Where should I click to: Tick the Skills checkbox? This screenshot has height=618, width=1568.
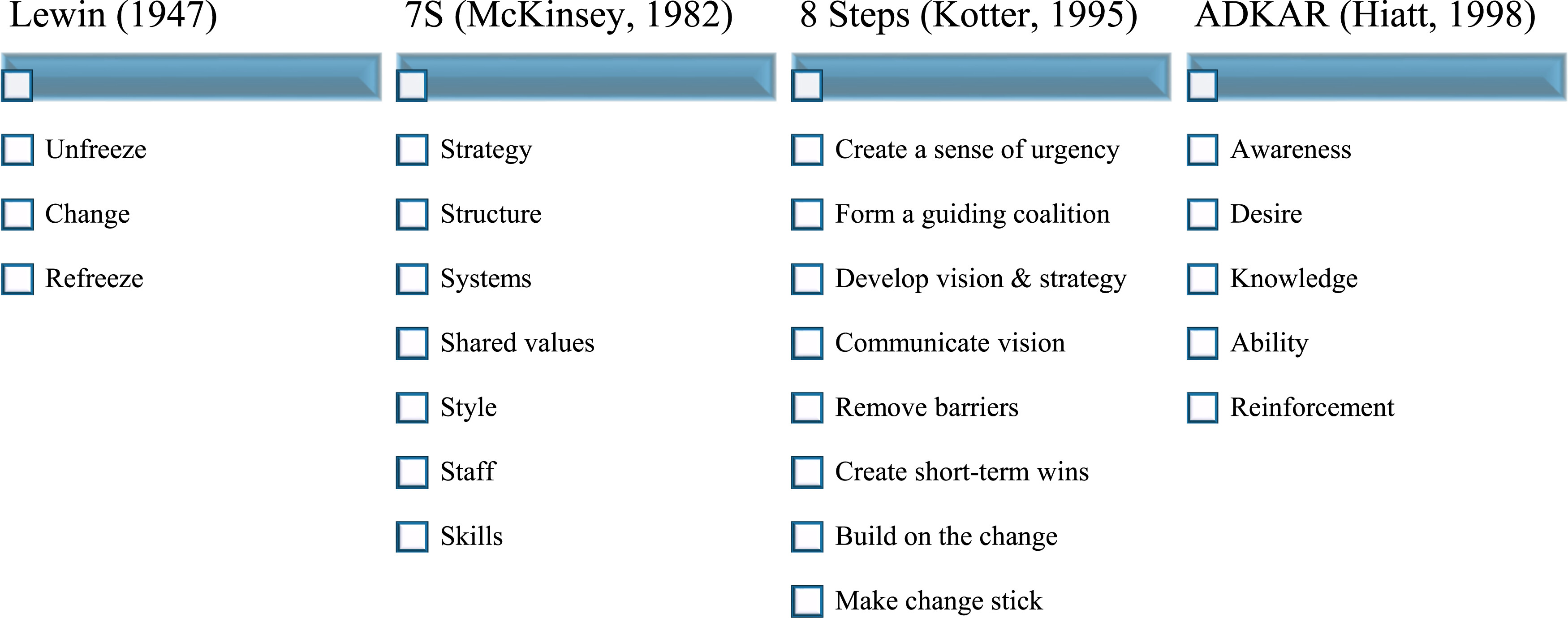click(x=412, y=536)
